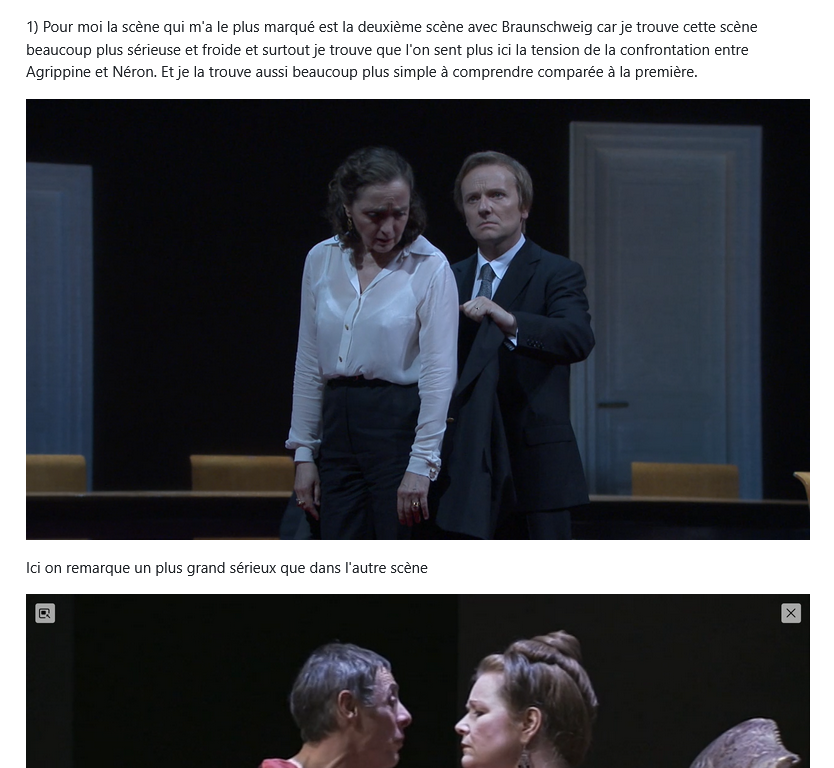Open the first stage photo with two actors
This screenshot has height=768, width=834.
pos(418,319)
